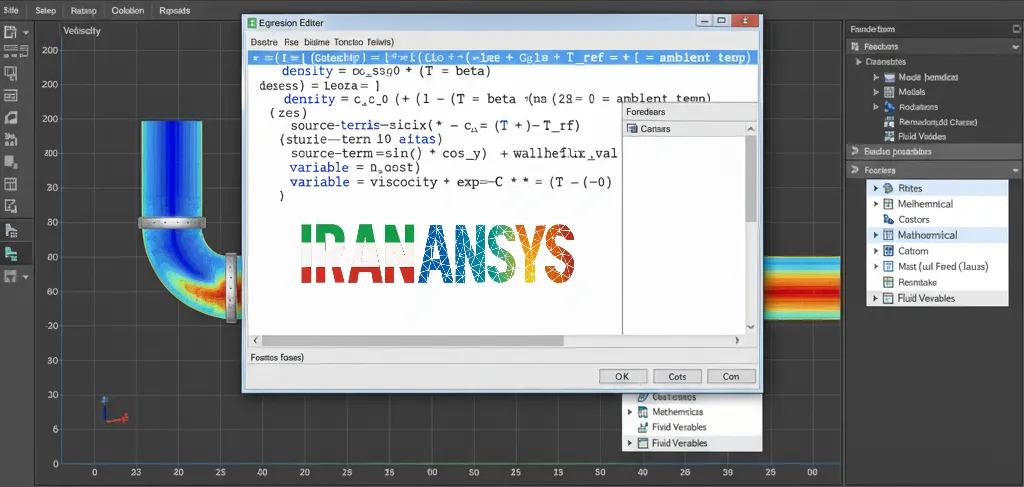The height and width of the screenshot is (487, 1024).
Task: Click the 'density = oc_ssq0 + (T = beta)' line
Action: (x=386, y=71)
